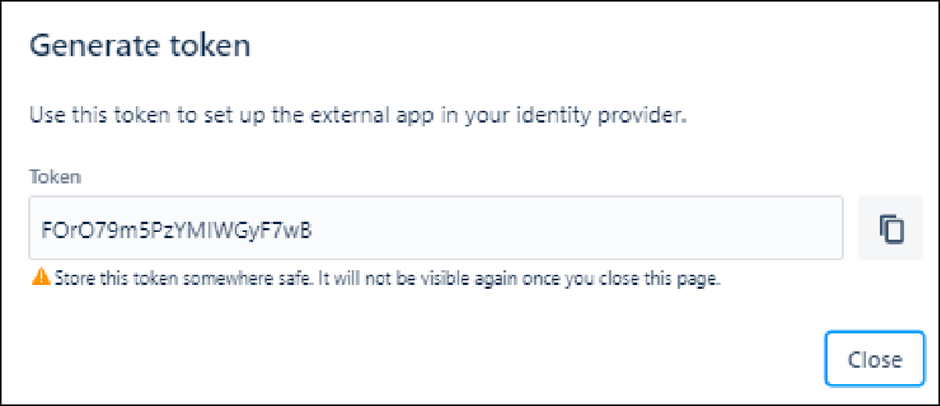
Task: Copy the generated token to clipboard
Action: pyautogui.click(x=891, y=229)
